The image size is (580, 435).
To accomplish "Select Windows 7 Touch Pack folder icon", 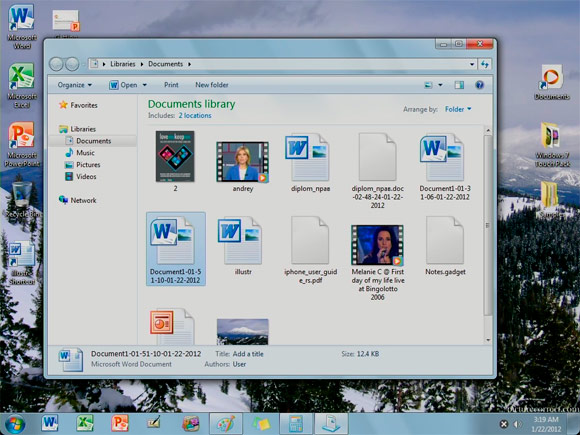I will click(552, 145).
